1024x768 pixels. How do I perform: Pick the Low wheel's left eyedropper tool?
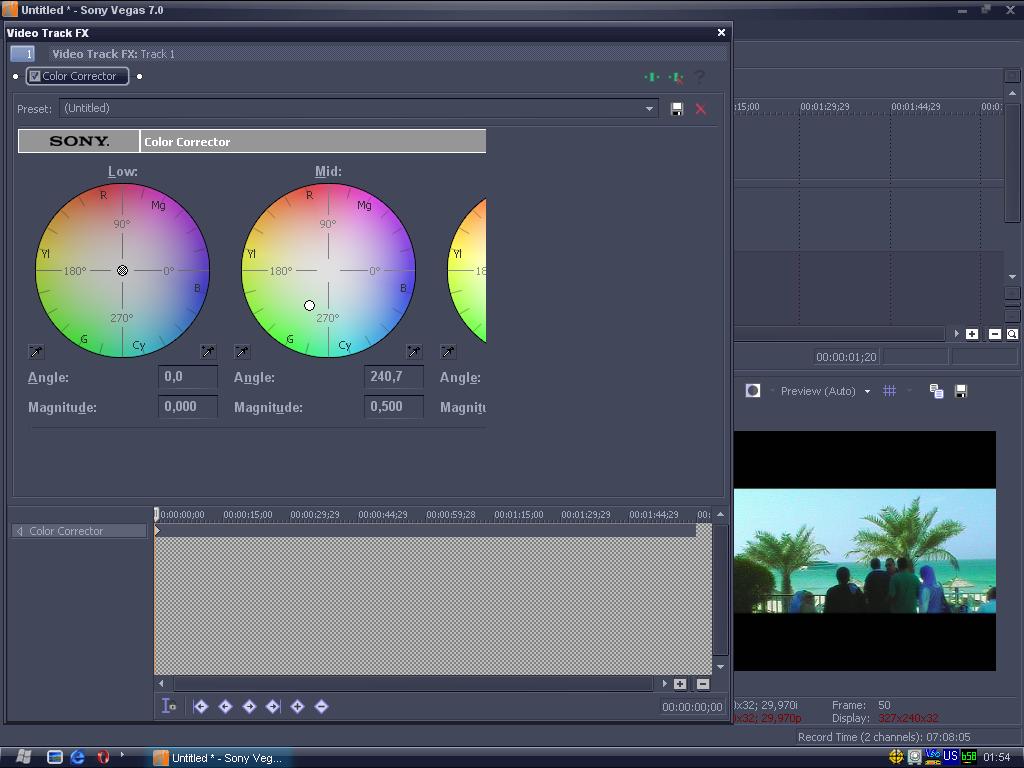tap(37, 352)
